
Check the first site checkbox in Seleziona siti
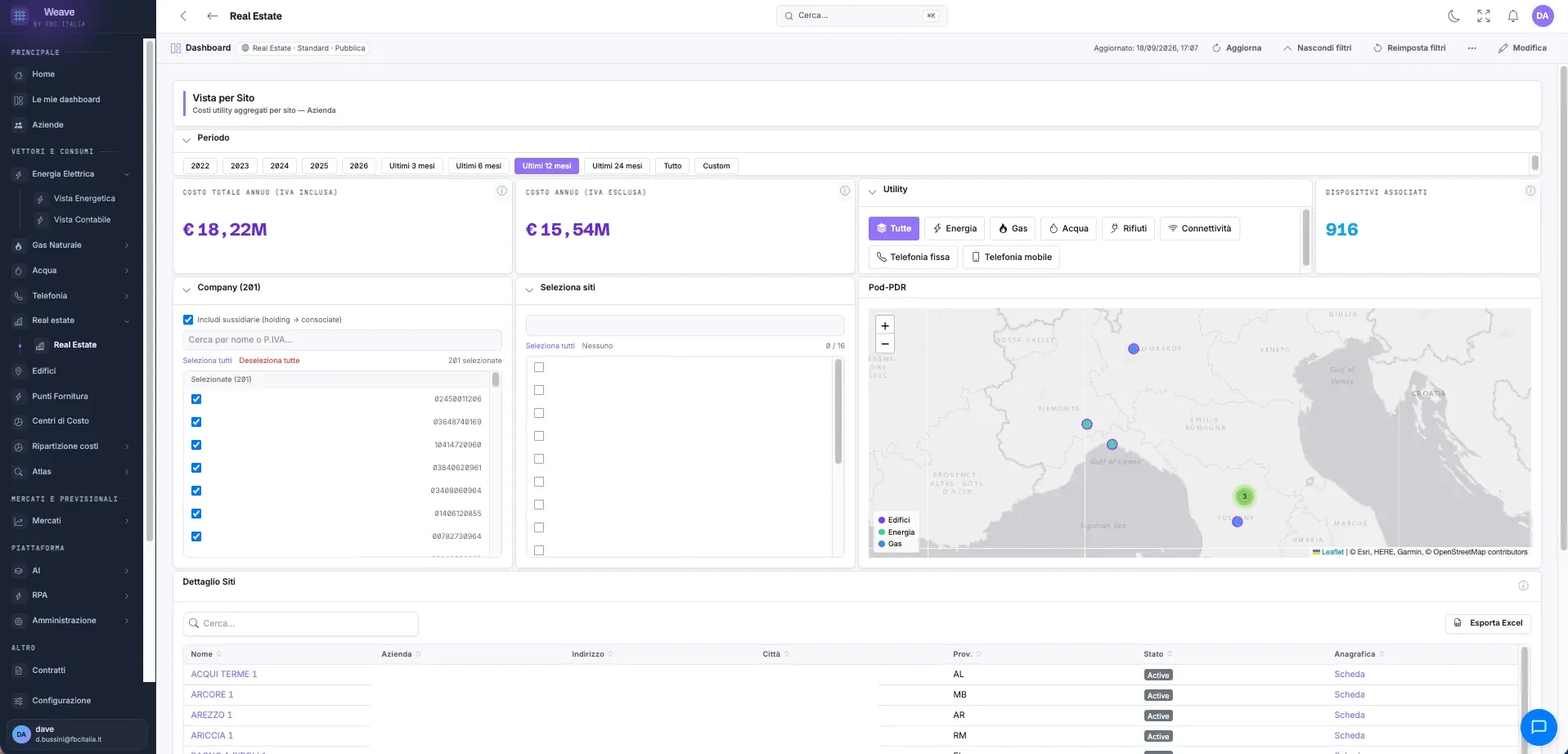click(x=539, y=367)
